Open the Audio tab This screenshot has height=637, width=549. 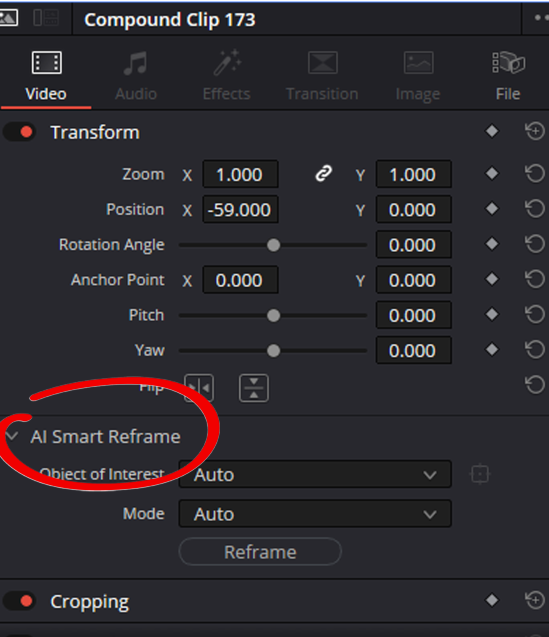click(136, 76)
